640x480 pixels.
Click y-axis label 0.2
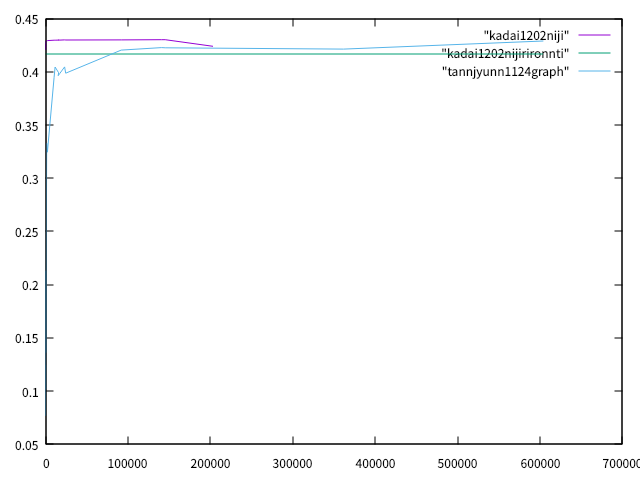pyautogui.click(x=30, y=285)
